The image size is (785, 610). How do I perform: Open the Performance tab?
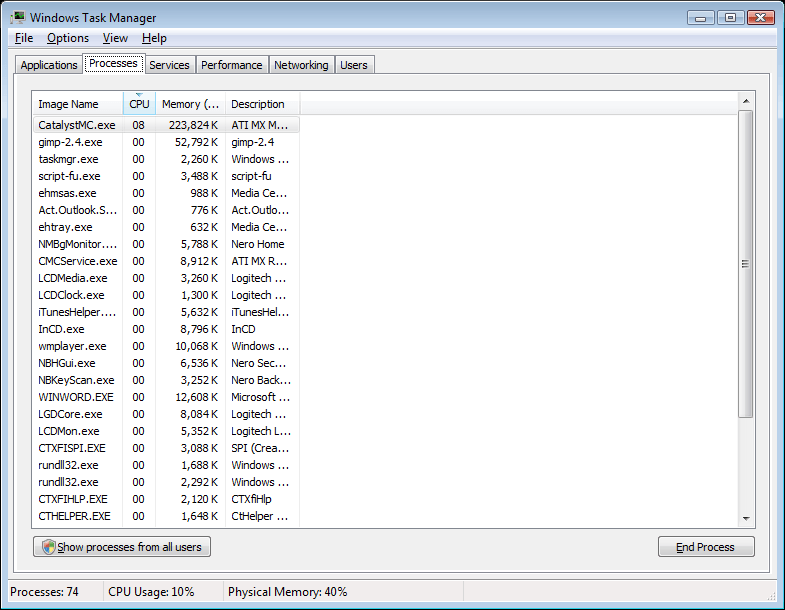232,65
